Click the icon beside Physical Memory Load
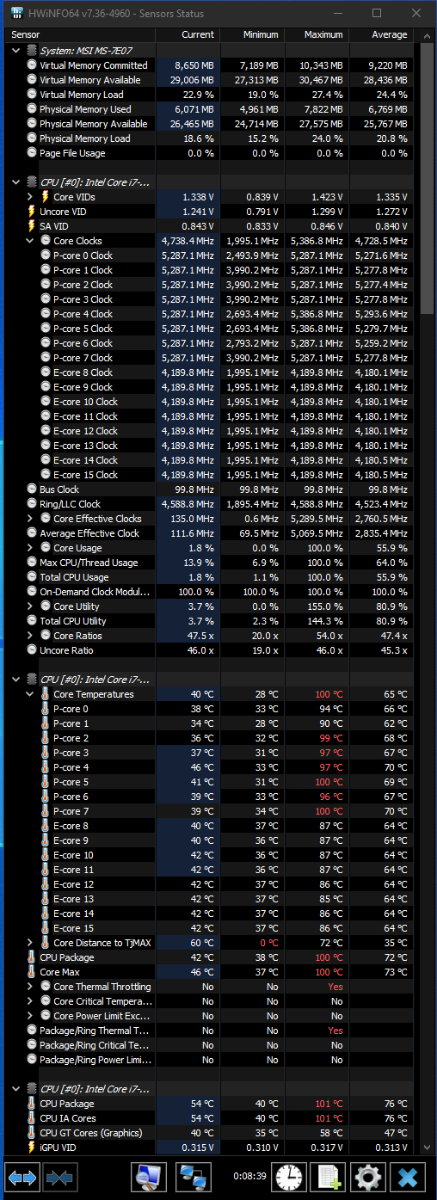This screenshot has height=1200, width=437. [32, 138]
